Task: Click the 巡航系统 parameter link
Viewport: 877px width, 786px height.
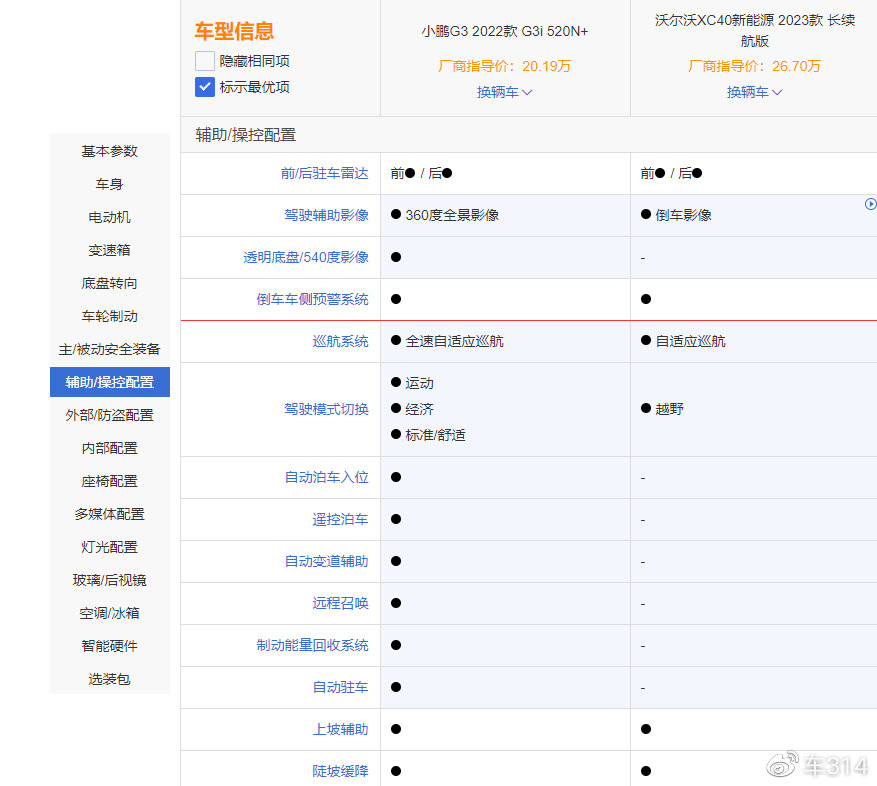Action: click(343, 340)
